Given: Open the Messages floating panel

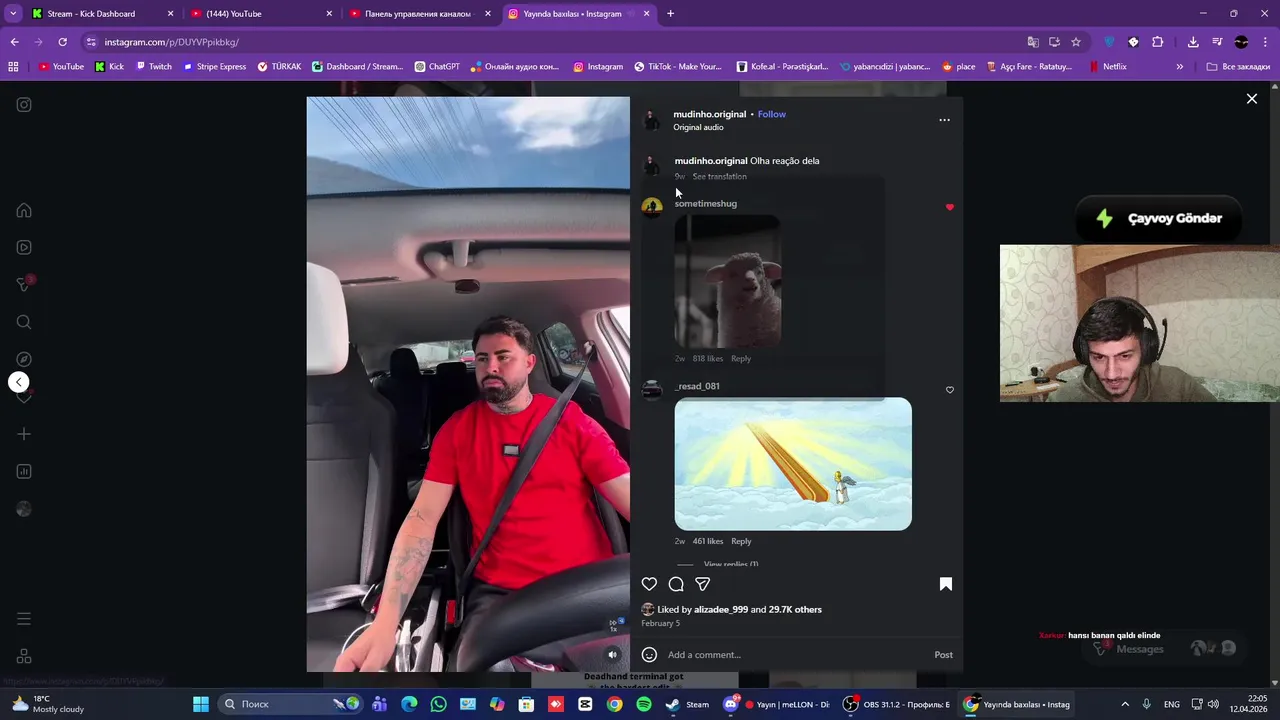Looking at the screenshot, I should click(x=1163, y=649).
